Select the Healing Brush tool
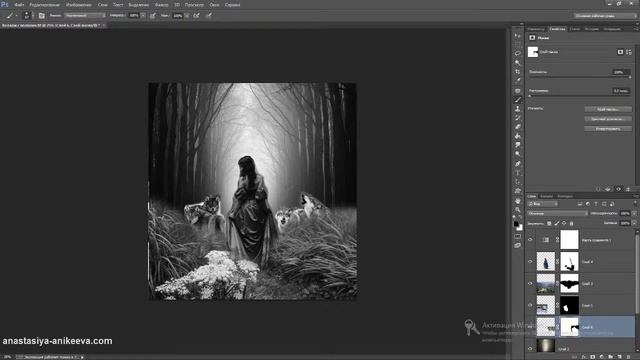The width and height of the screenshot is (640, 360). click(518, 90)
